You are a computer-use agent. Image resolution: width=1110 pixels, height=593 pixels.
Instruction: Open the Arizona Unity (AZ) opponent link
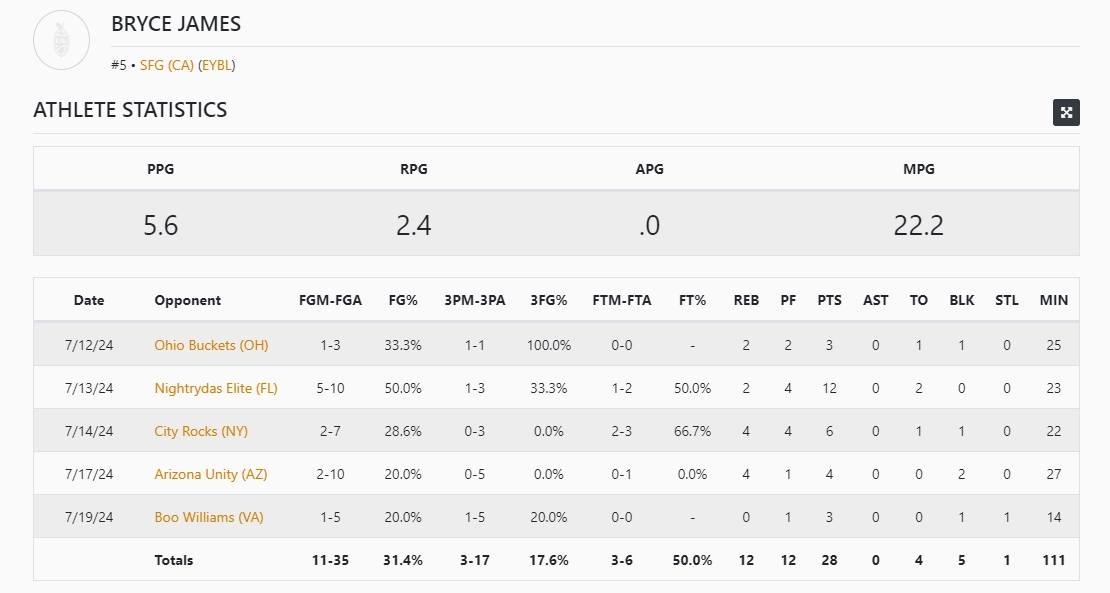tap(211, 474)
